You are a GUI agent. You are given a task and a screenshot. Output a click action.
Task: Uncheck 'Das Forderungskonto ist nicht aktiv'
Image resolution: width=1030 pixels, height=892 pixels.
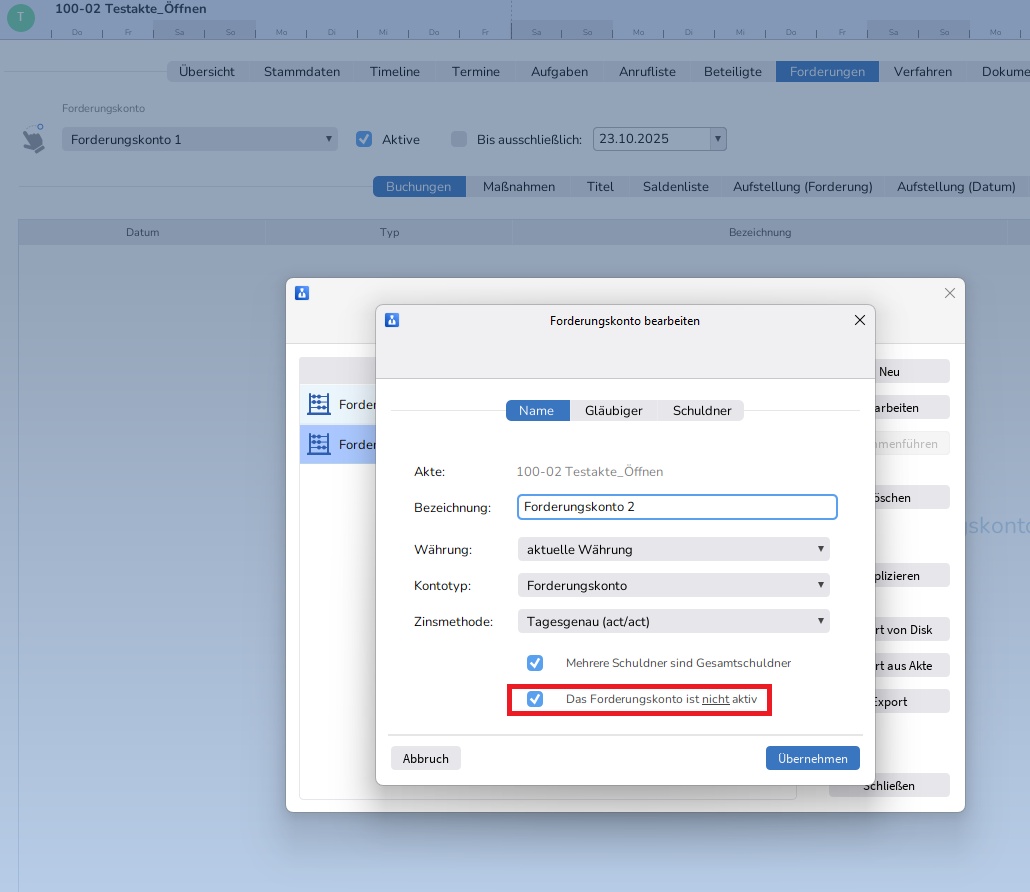(x=535, y=699)
